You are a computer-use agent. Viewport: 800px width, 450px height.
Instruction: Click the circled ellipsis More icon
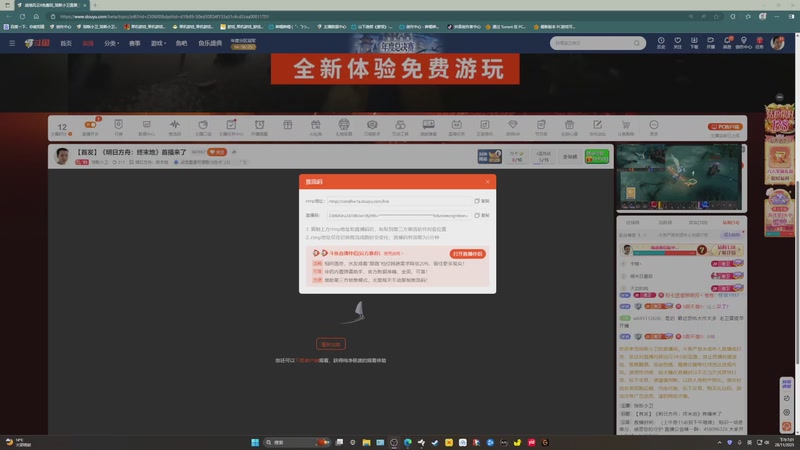[654, 124]
